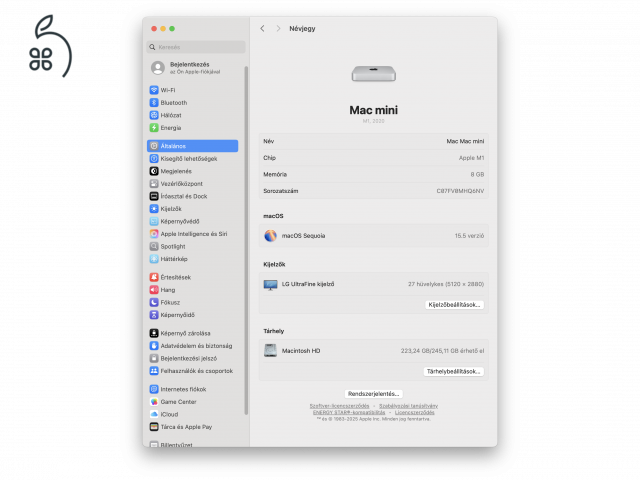Click the 'Apple M1' chip value
The height and width of the screenshot is (480, 640).
point(471,158)
